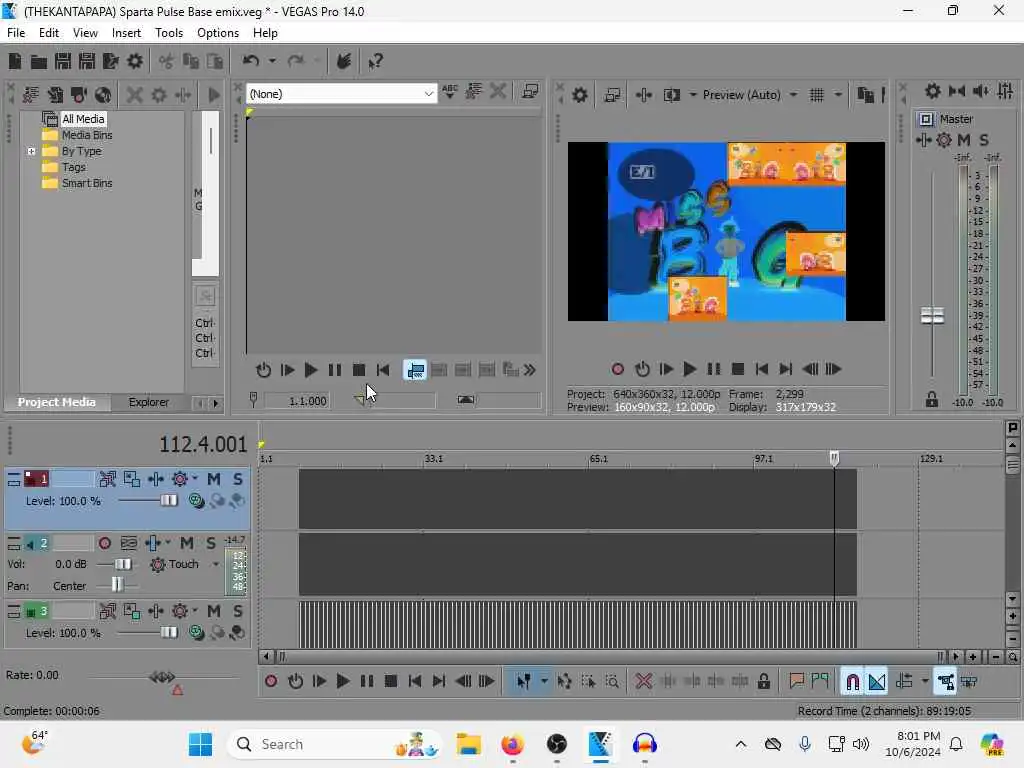Open Touch automation mode dropdown on track 2

(216, 564)
